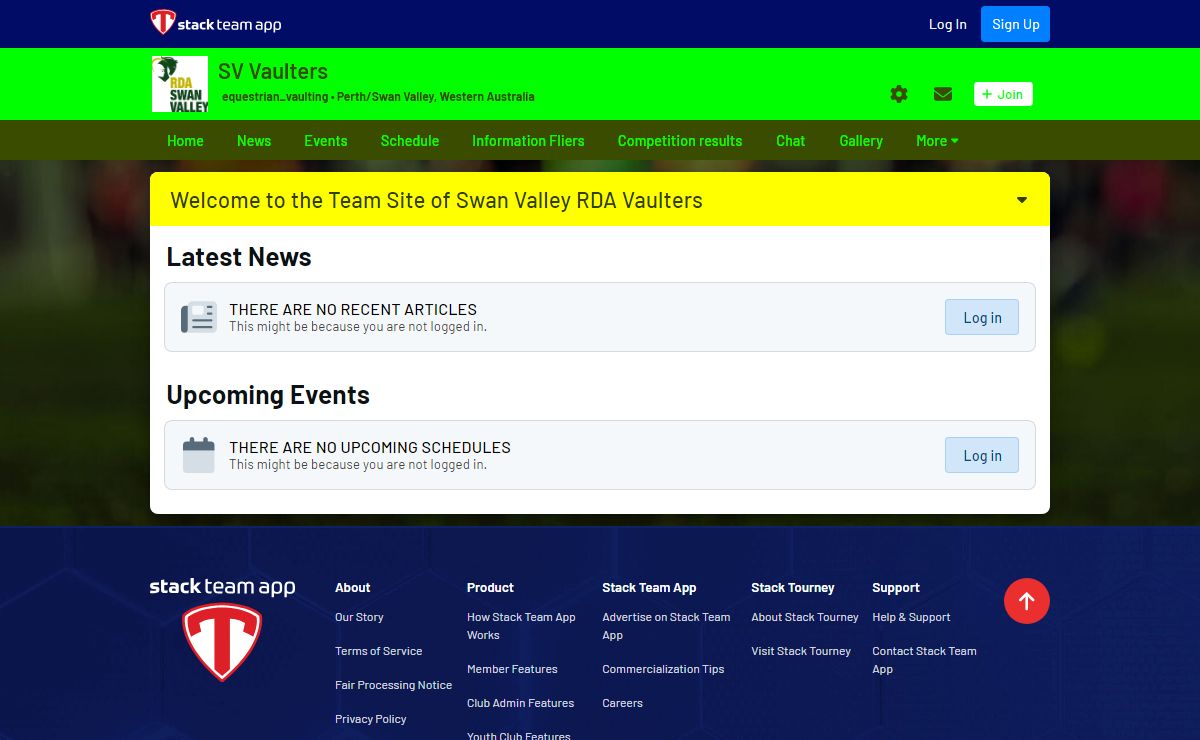View Competition results tab
This screenshot has width=1200, height=740.
pyautogui.click(x=680, y=141)
